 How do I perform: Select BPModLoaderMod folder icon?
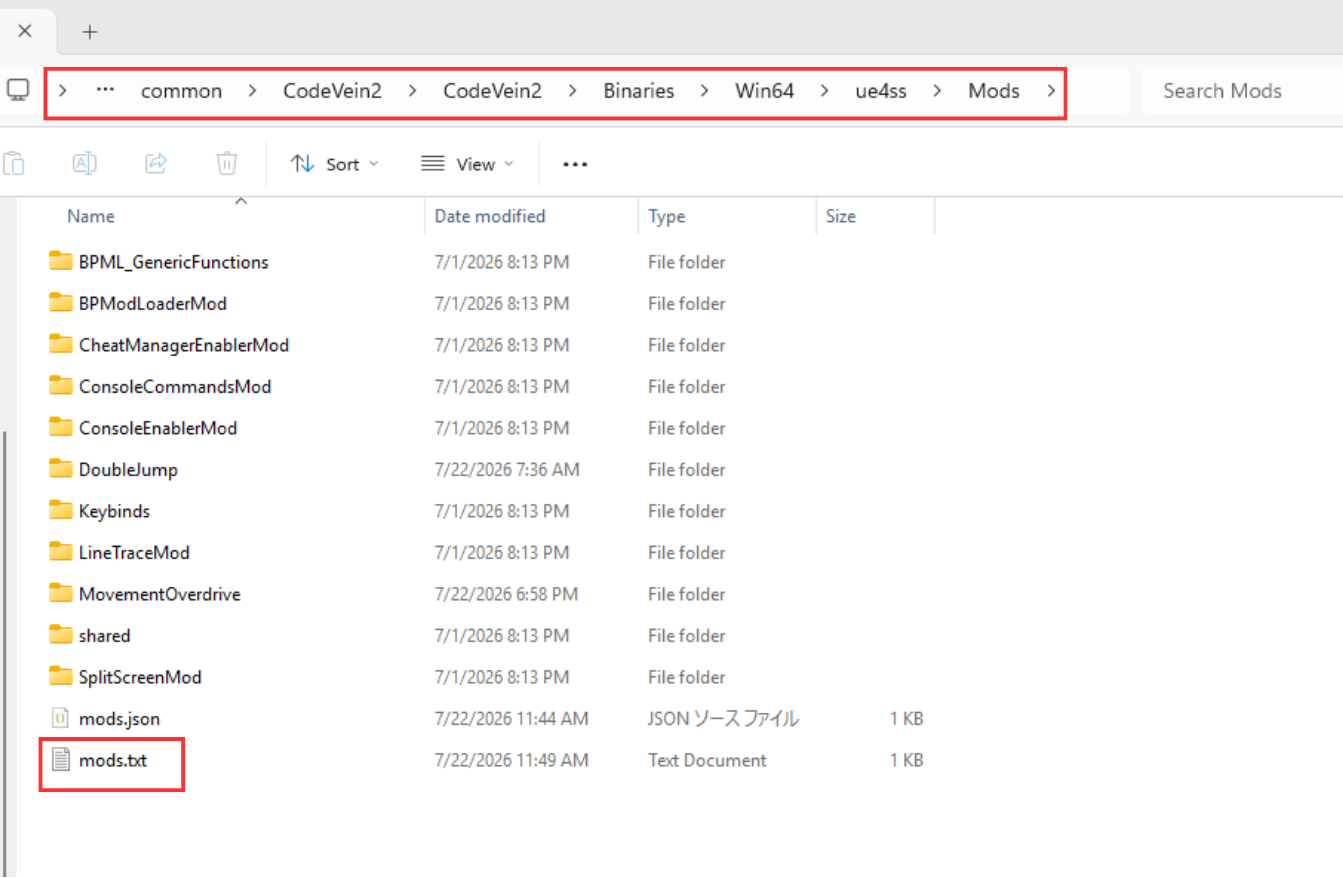point(61,303)
